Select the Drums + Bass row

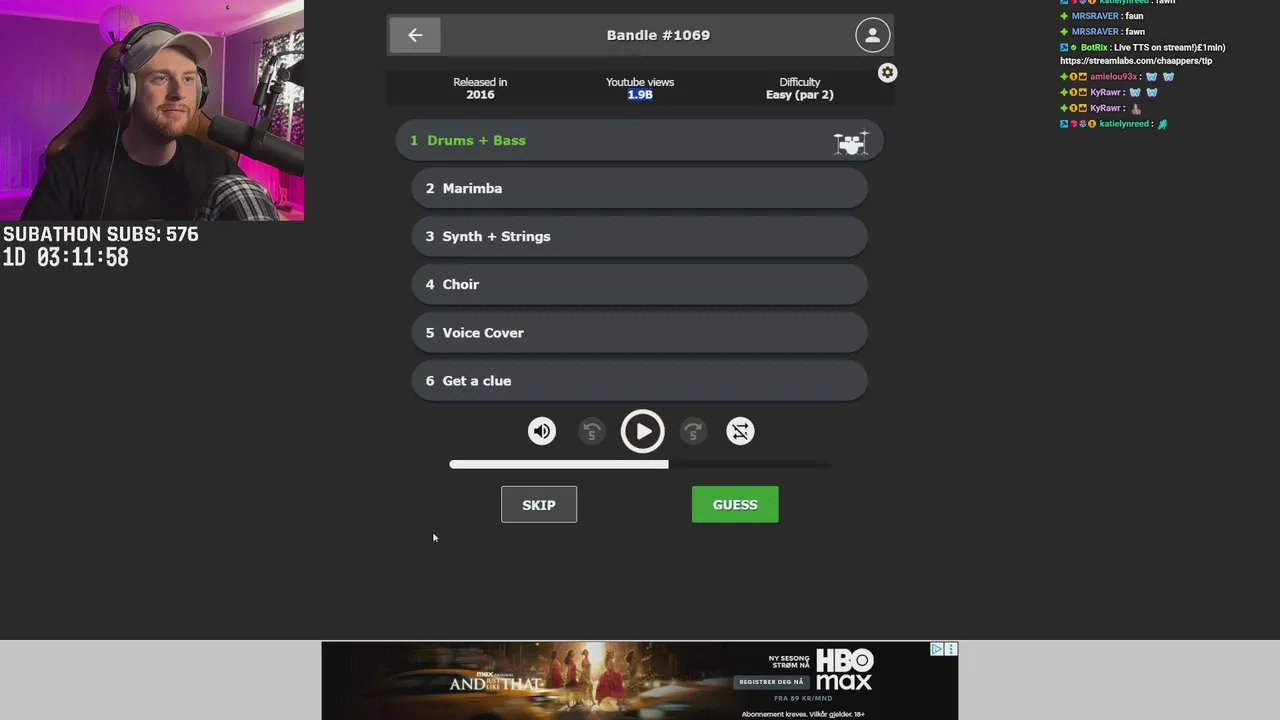[640, 140]
